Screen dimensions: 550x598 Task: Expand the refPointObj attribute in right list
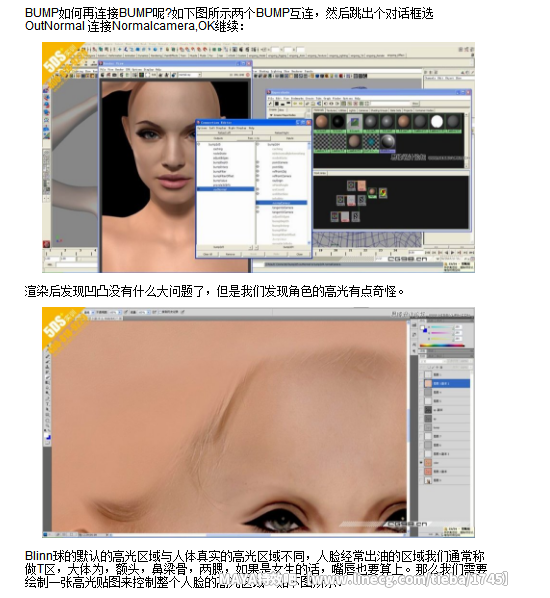point(257,171)
